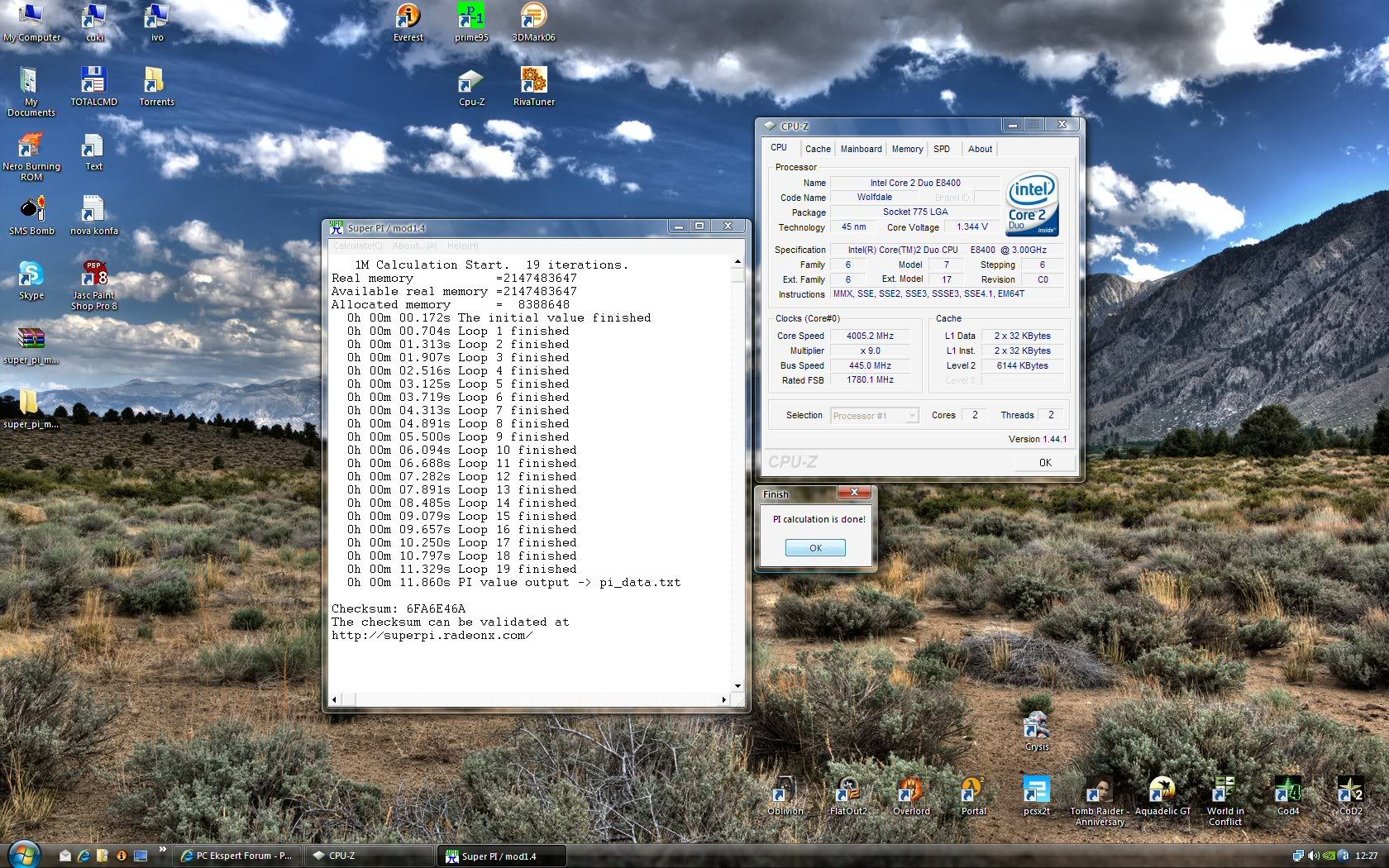Open nova konfa document icon
The image size is (1389, 868).
tap(93, 217)
